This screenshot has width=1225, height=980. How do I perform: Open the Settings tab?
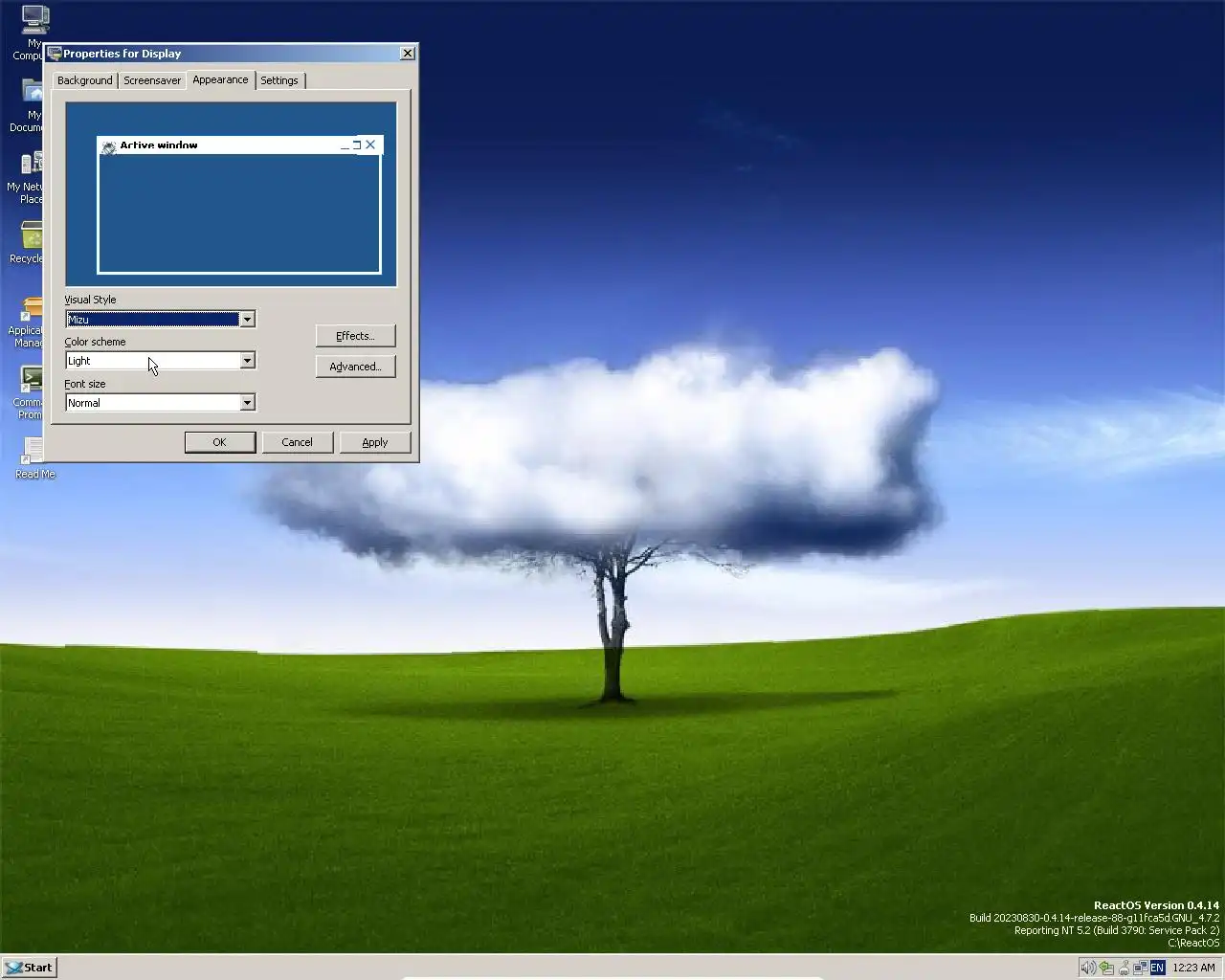click(279, 80)
